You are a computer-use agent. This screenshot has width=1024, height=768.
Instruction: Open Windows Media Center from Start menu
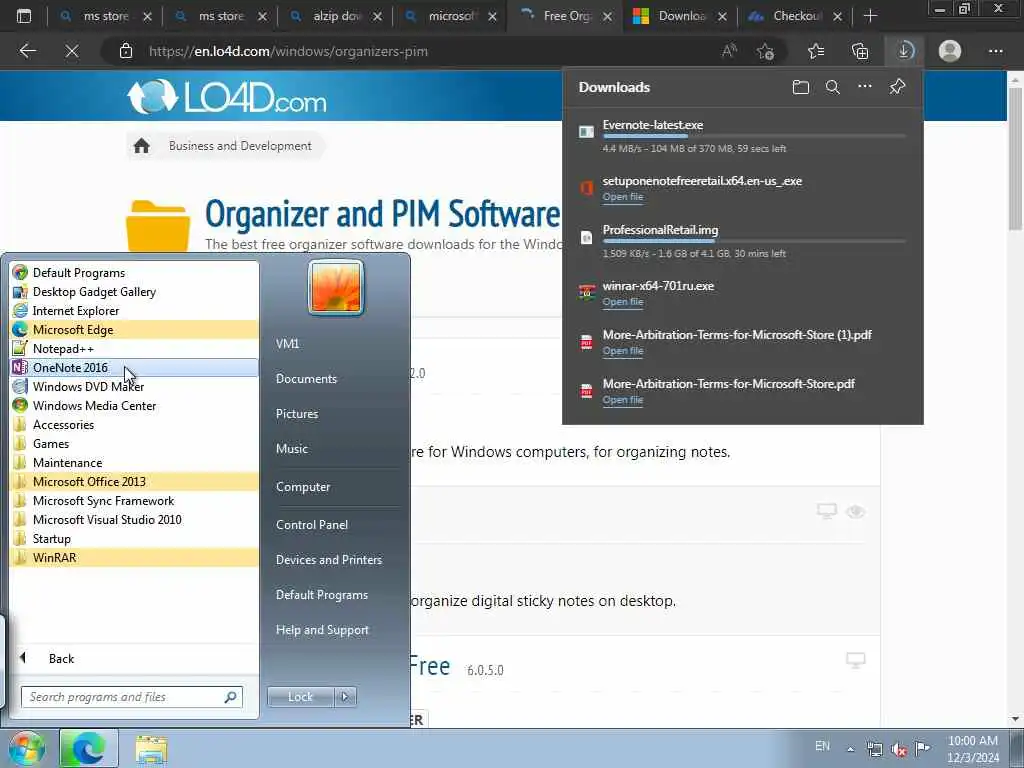pyautogui.click(x=135, y=406)
